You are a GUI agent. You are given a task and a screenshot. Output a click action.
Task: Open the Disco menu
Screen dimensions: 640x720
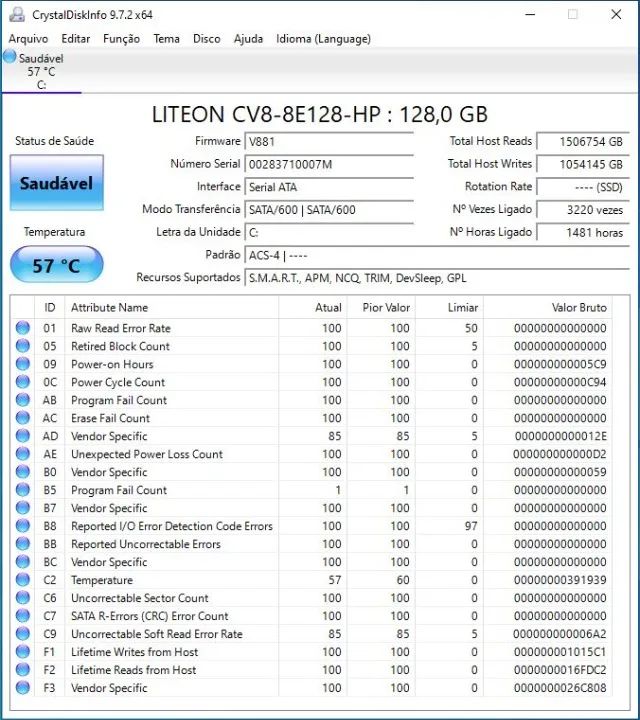pyautogui.click(x=207, y=39)
